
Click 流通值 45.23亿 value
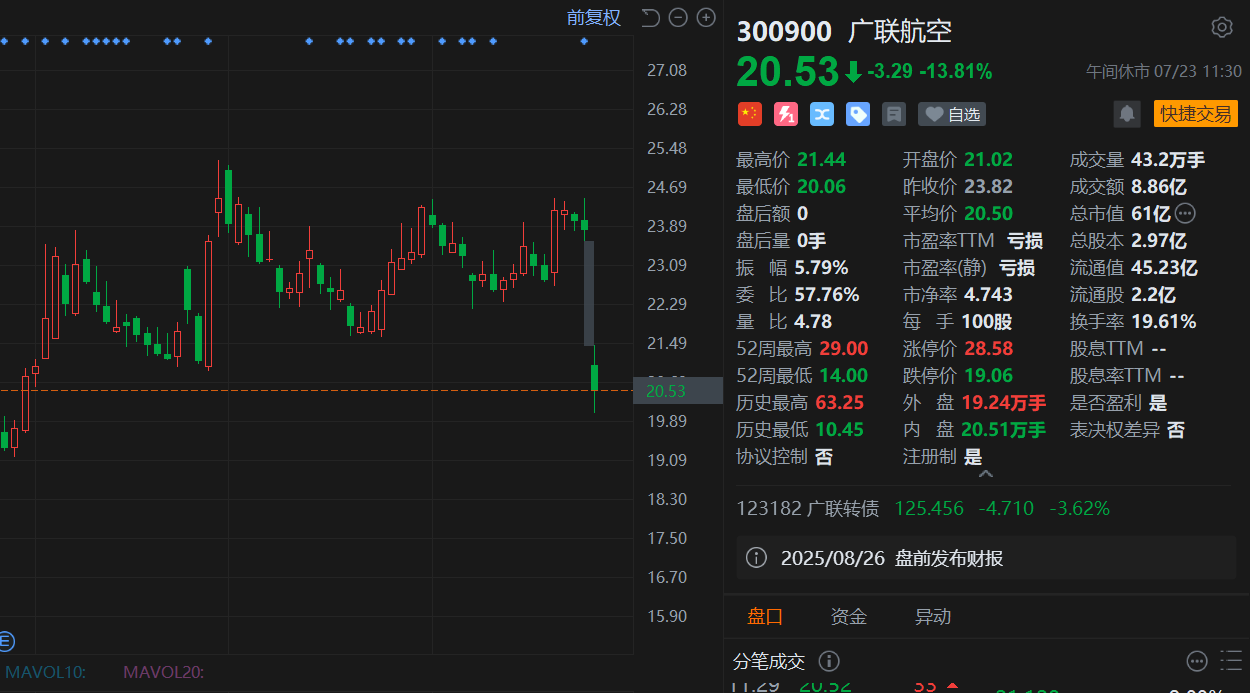(1164, 267)
